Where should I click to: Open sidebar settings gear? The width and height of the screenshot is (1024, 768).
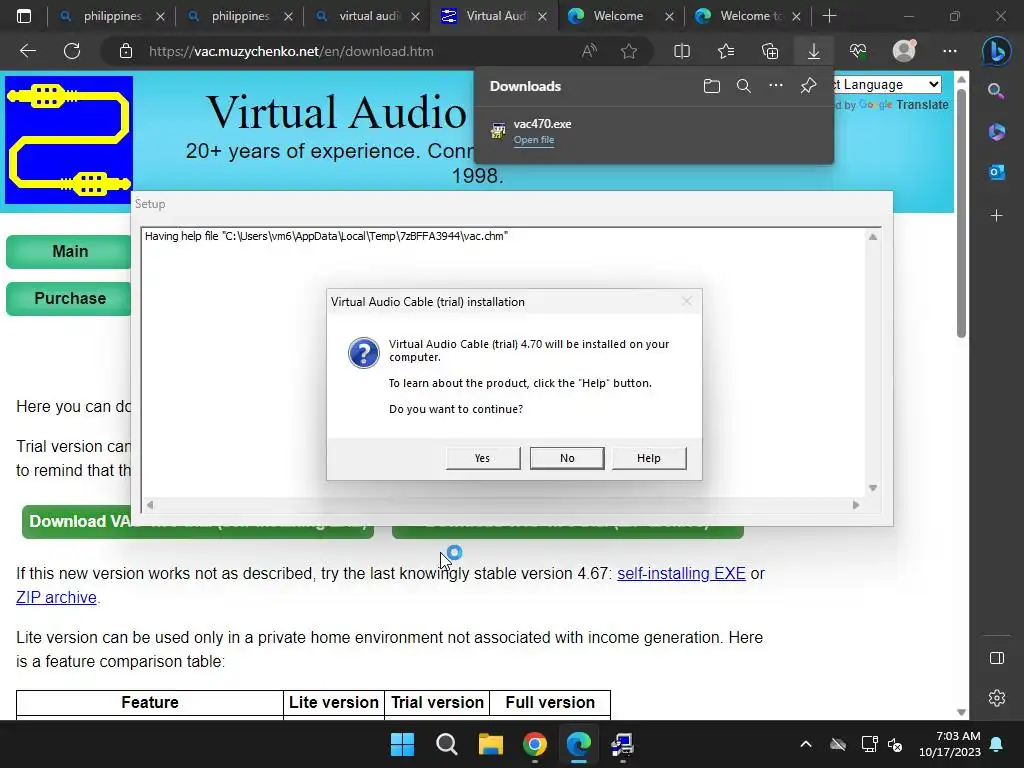point(997,697)
